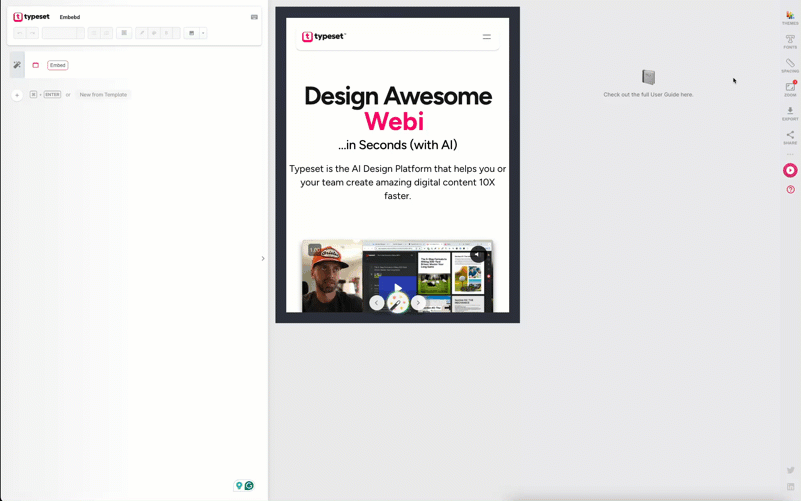Click the typeset logo in editor header

(x=31, y=17)
